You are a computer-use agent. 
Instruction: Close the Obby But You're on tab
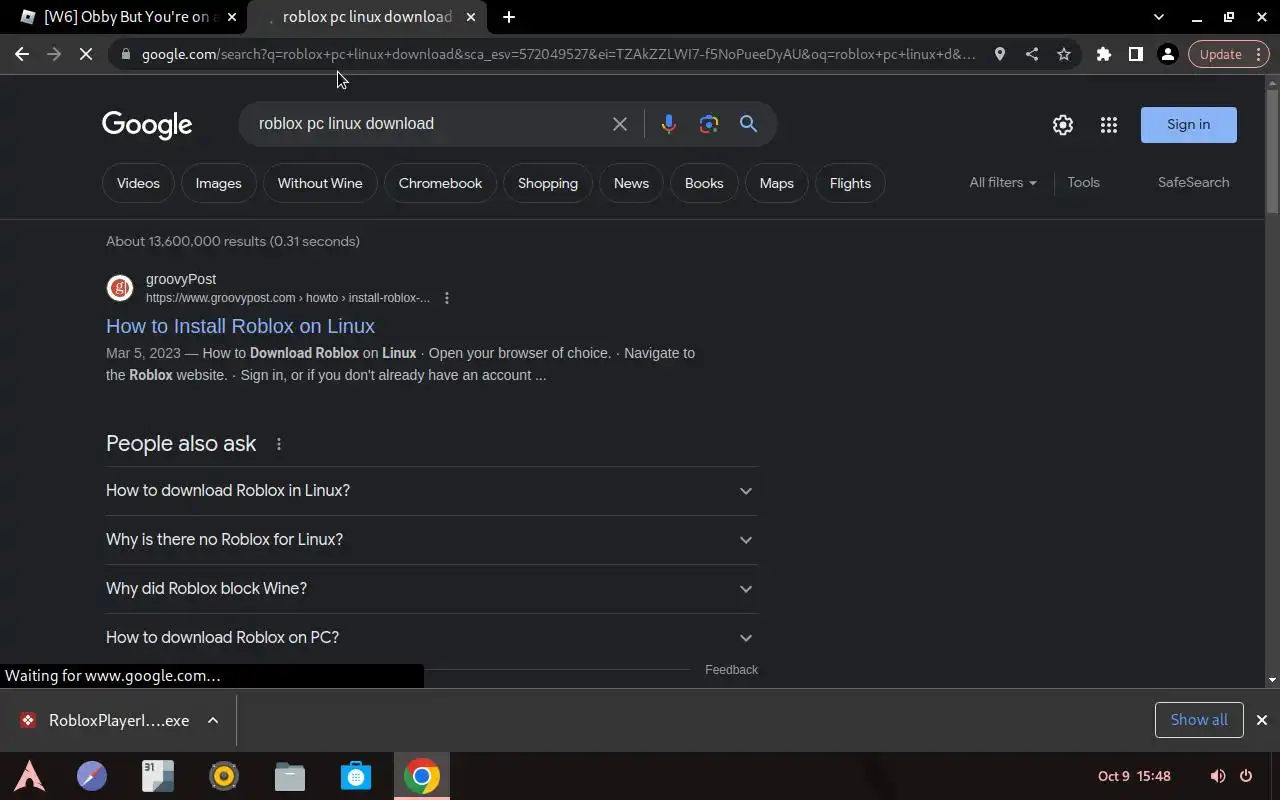232,17
